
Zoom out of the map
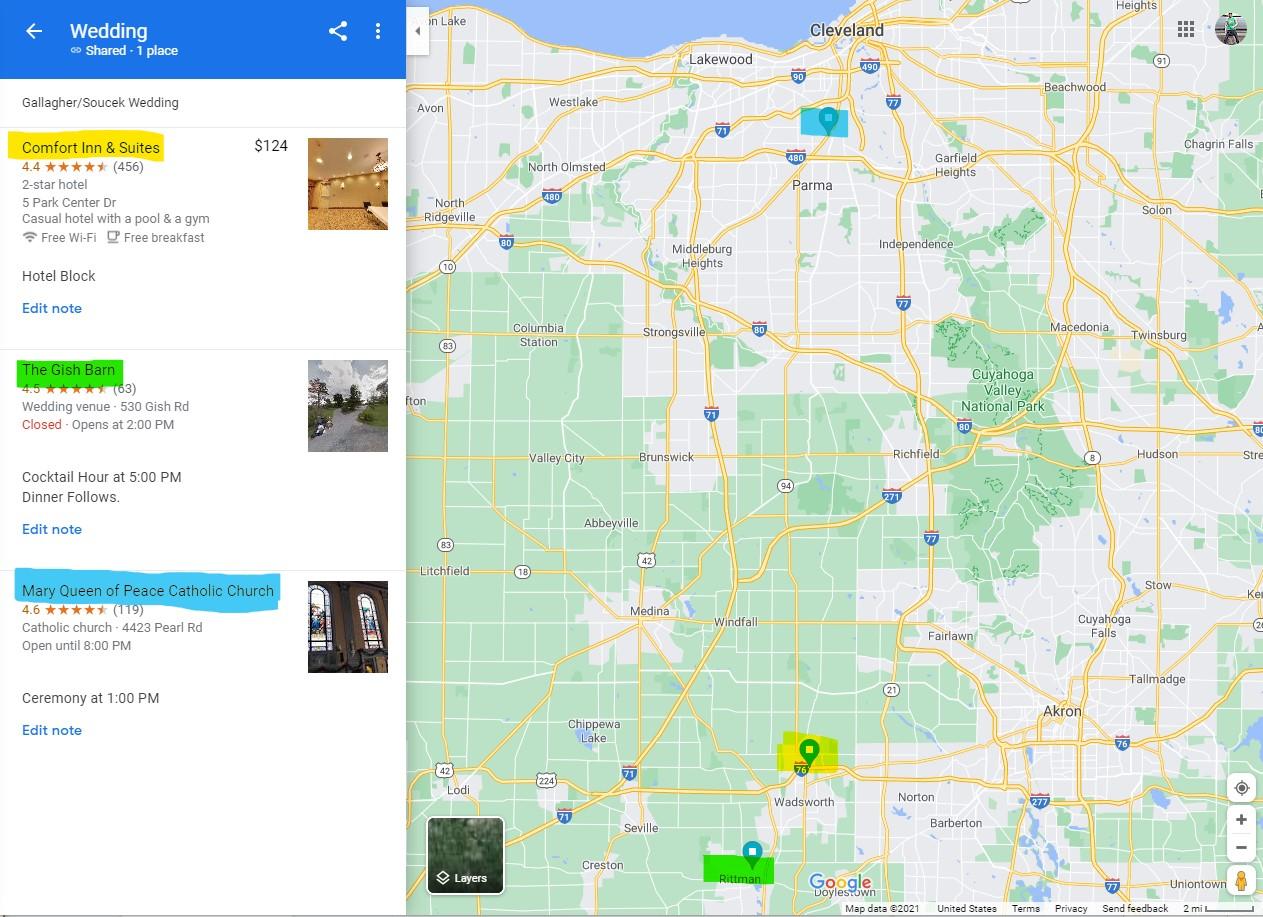1241,847
